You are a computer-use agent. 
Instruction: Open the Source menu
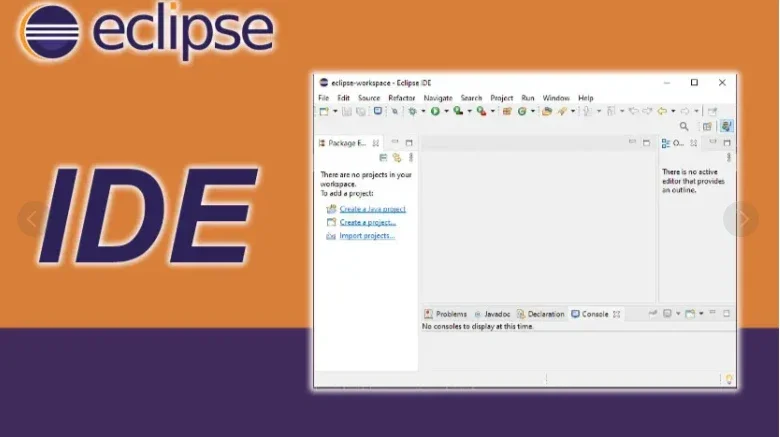tap(369, 98)
